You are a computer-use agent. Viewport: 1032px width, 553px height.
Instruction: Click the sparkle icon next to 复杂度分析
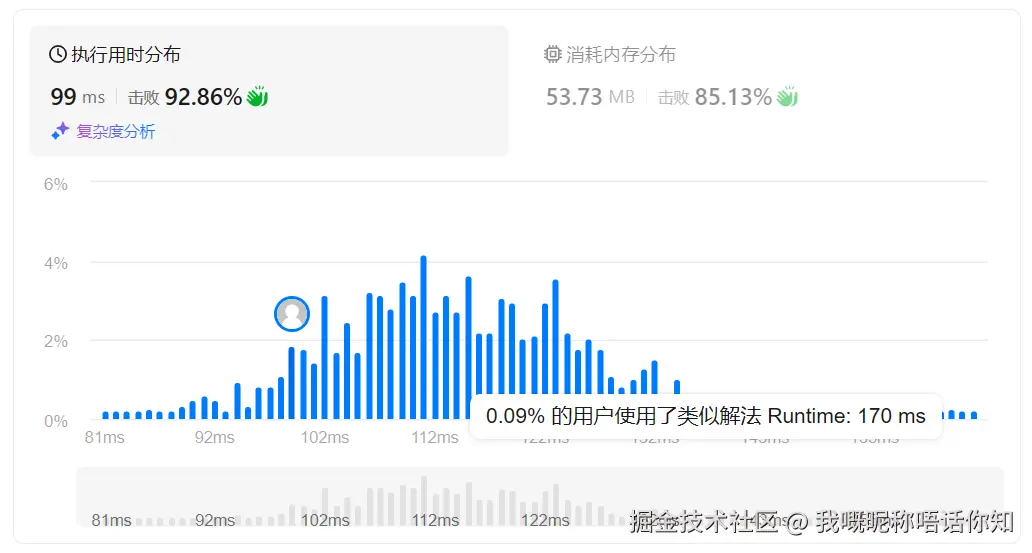point(61,131)
